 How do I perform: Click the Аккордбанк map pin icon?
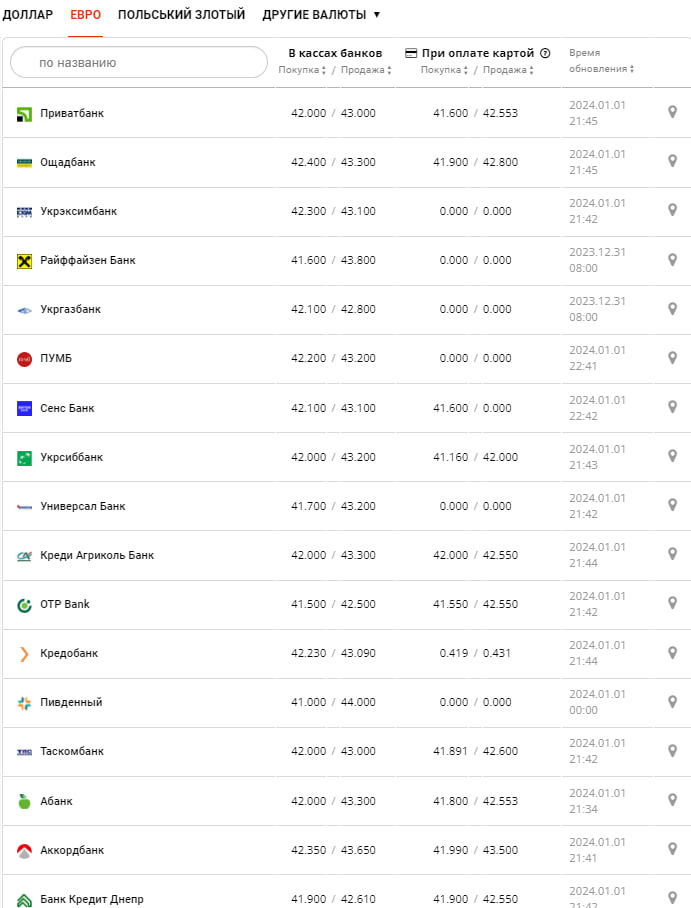(x=672, y=849)
